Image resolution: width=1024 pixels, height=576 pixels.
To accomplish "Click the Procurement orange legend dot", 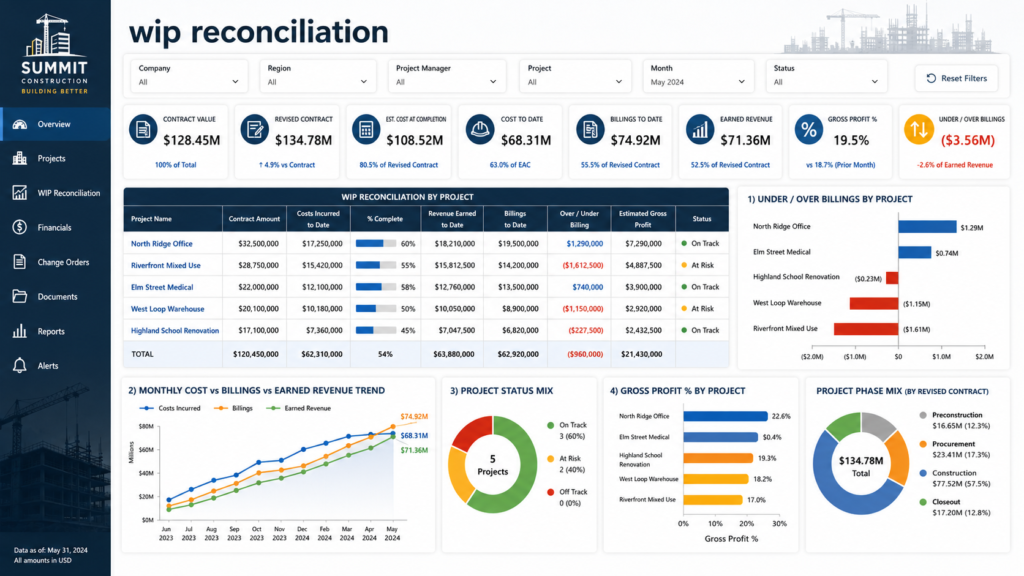I will click(x=923, y=444).
